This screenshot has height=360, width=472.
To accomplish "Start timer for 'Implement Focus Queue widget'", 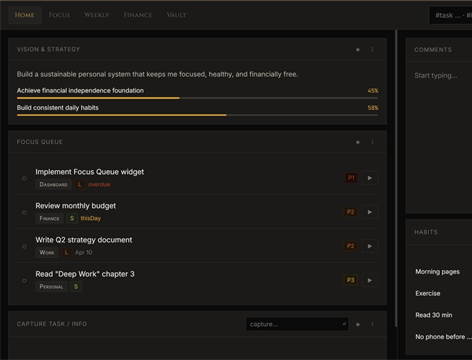I will coord(370,178).
